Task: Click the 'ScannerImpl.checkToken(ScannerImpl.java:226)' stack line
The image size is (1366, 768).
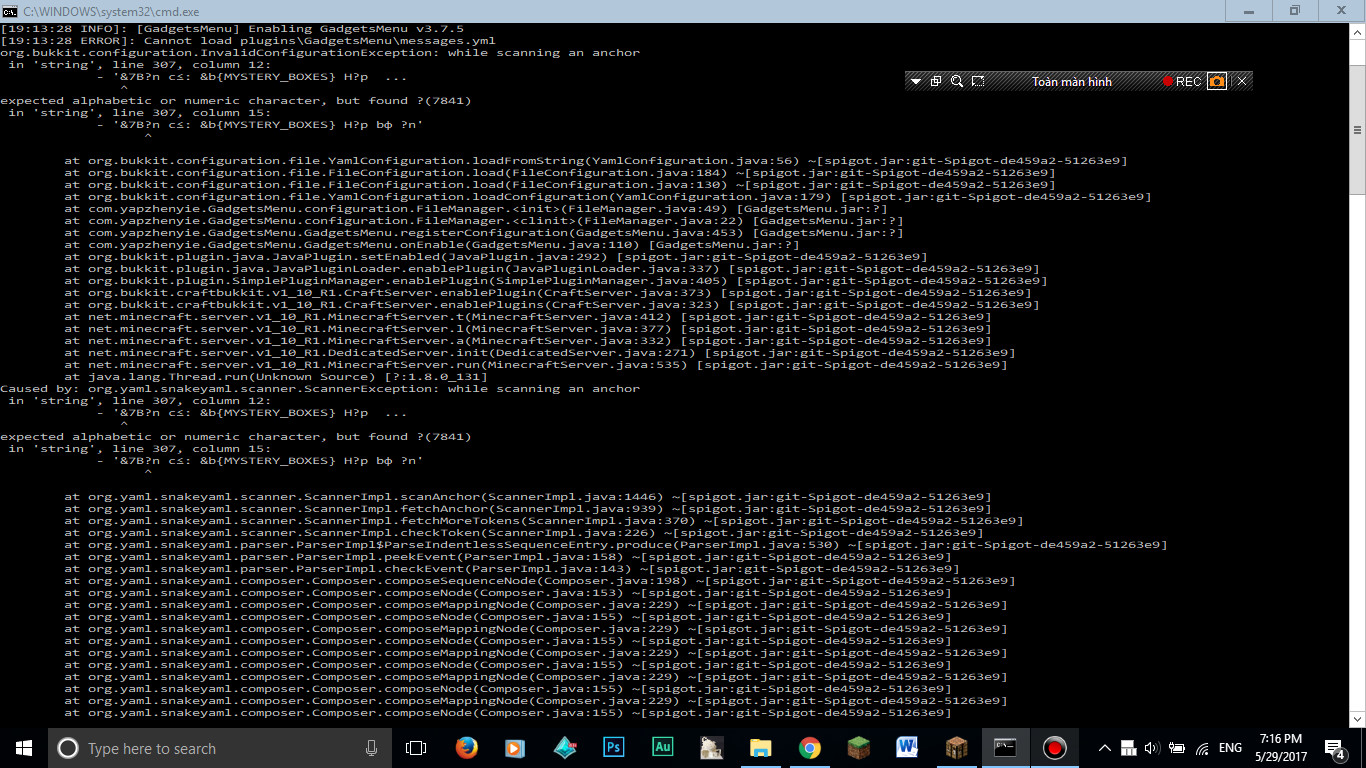Action: [524, 533]
